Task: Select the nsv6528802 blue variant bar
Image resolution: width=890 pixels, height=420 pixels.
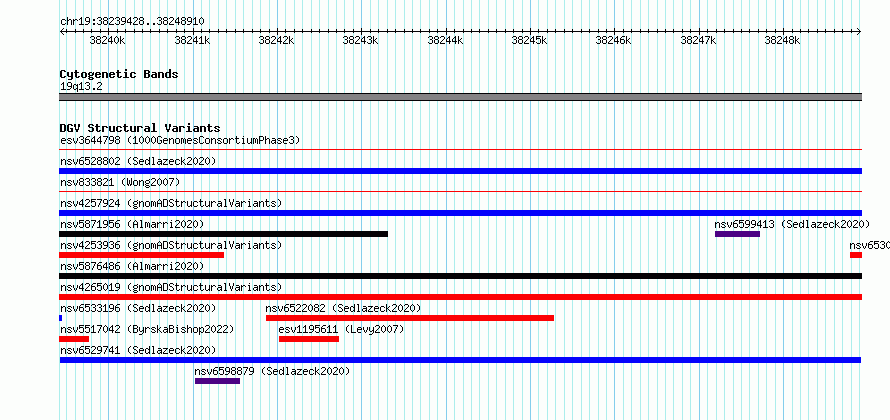Action: 460,171
